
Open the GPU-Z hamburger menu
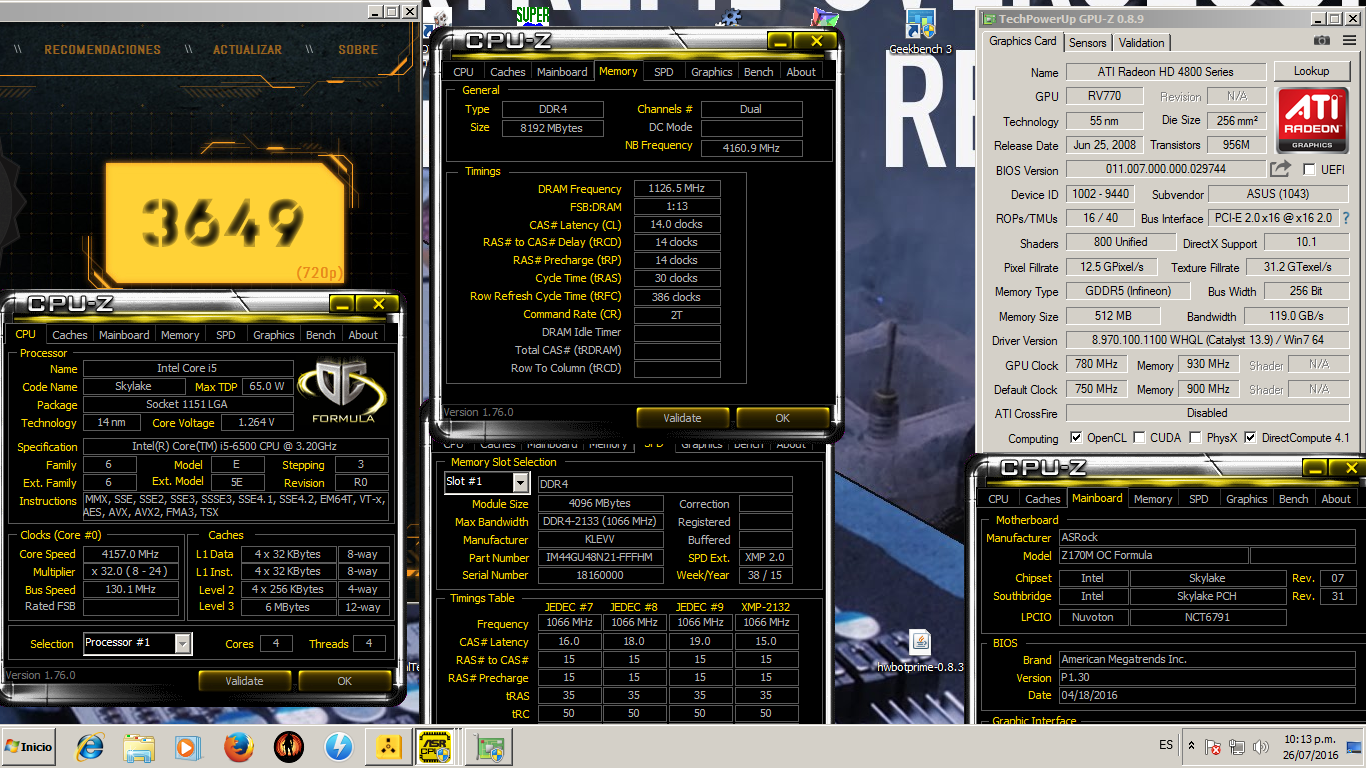point(1348,41)
